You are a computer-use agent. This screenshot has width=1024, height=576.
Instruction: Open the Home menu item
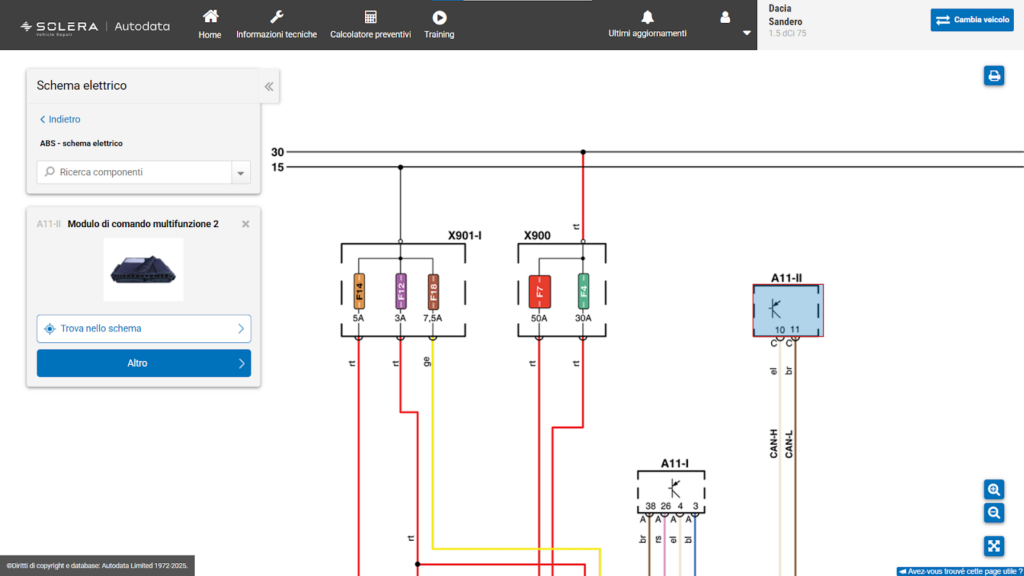pos(210,25)
